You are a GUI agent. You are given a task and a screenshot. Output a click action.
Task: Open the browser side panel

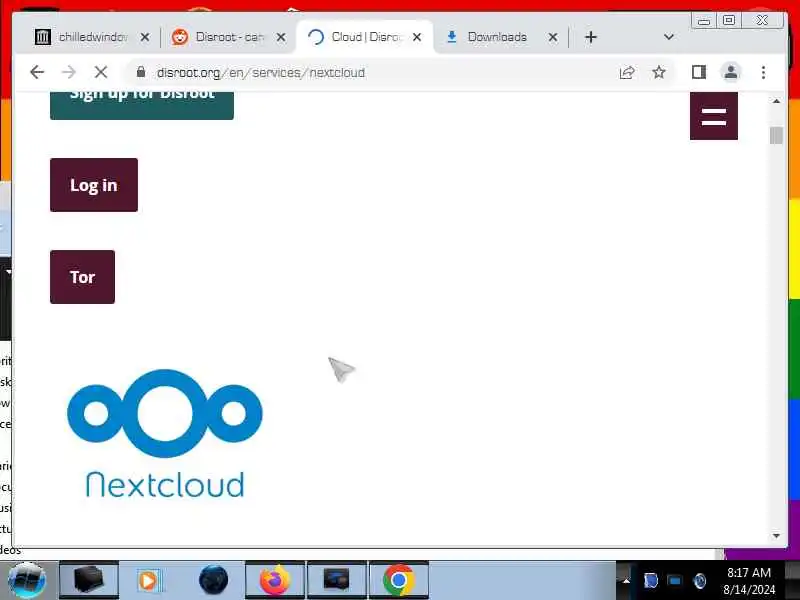point(699,72)
